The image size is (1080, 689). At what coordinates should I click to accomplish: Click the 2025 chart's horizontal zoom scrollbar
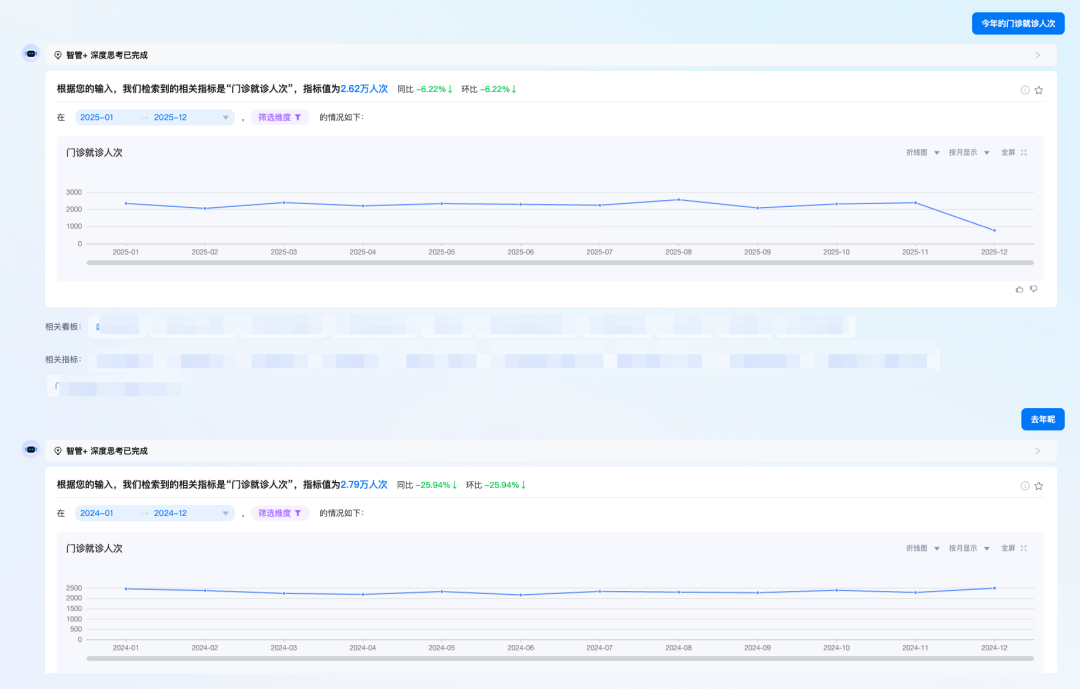560,263
